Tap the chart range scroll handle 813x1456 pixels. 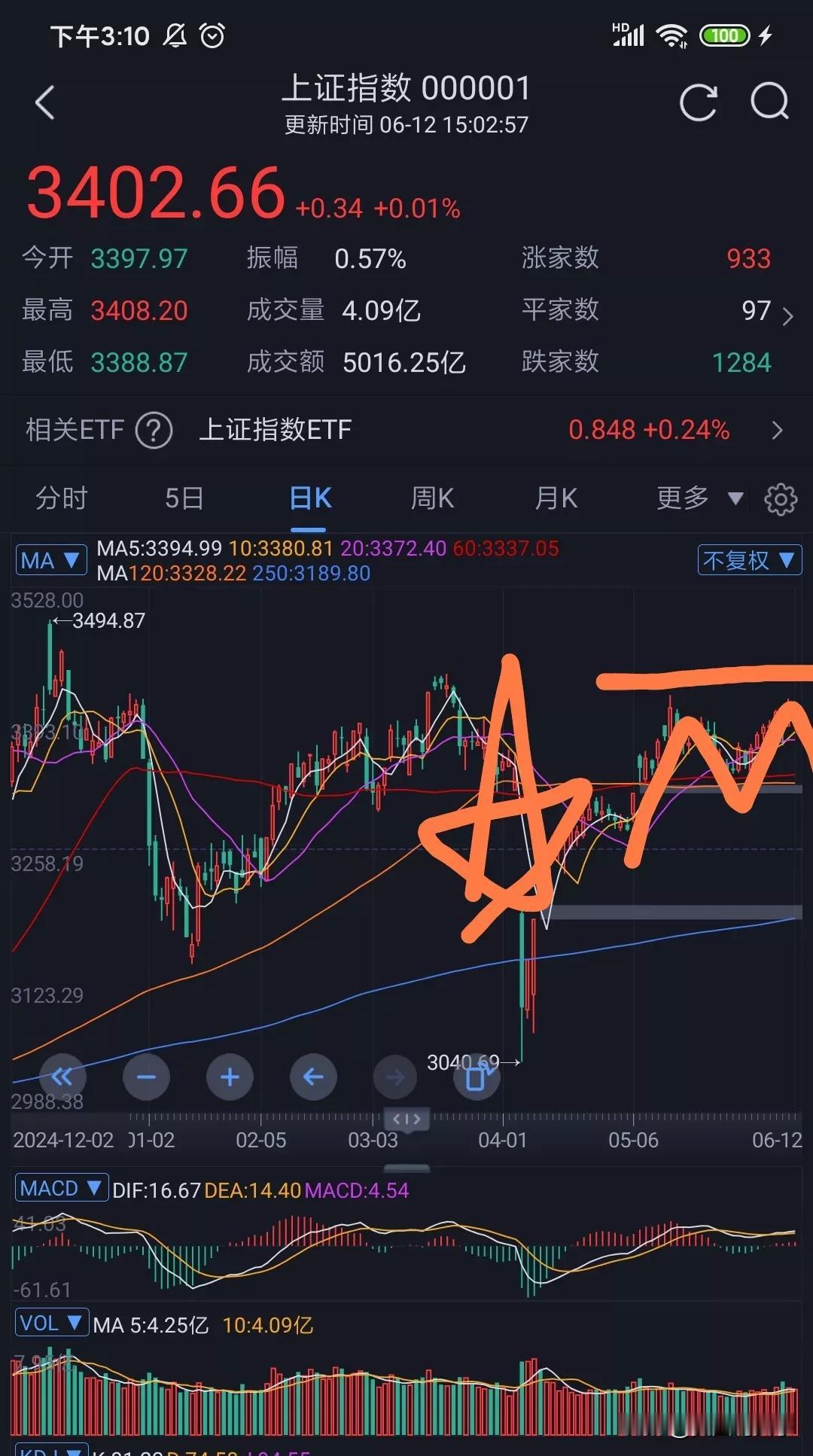pyautogui.click(x=407, y=1119)
